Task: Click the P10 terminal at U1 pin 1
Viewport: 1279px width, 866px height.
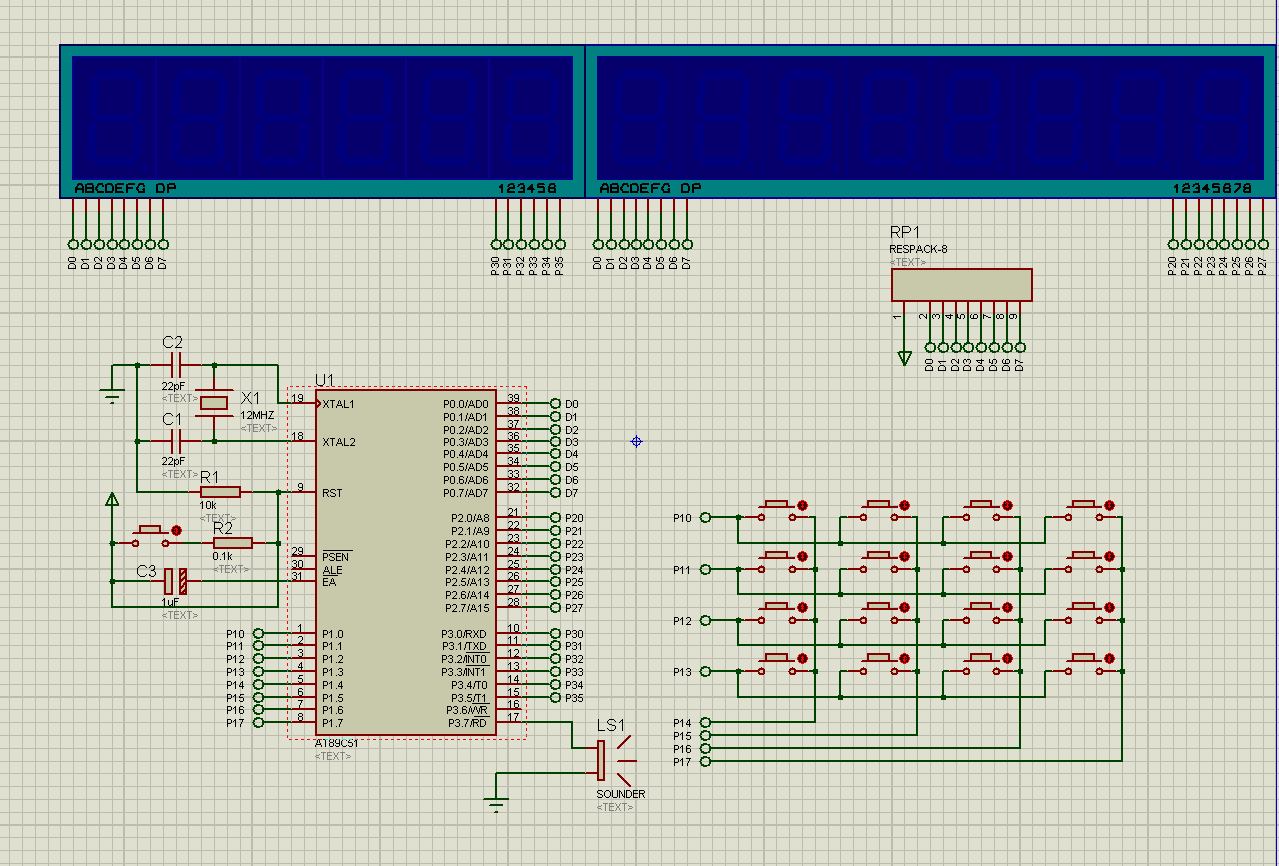Action: (258, 633)
